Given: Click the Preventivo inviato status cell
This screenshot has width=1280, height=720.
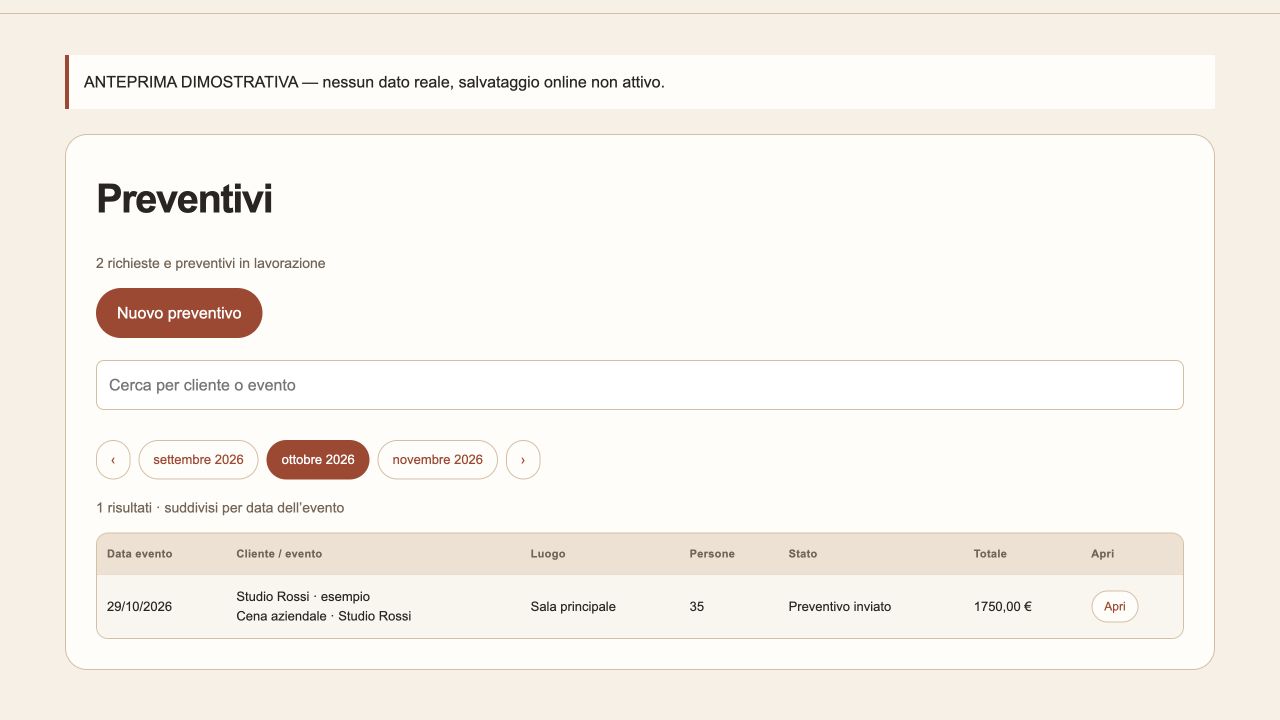Looking at the screenshot, I should pyautogui.click(x=840, y=606).
